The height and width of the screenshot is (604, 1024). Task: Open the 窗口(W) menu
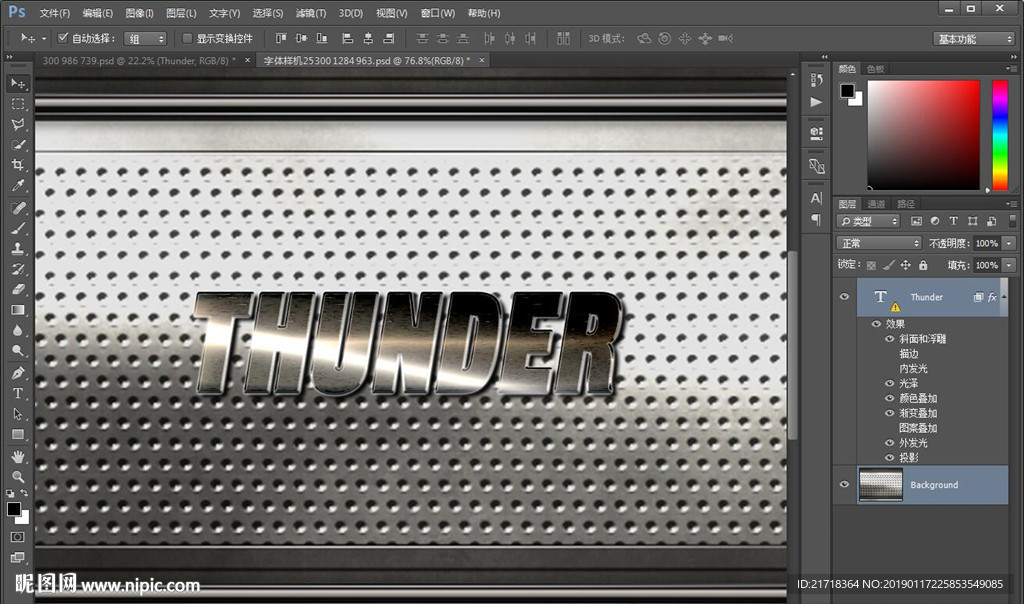coord(438,13)
